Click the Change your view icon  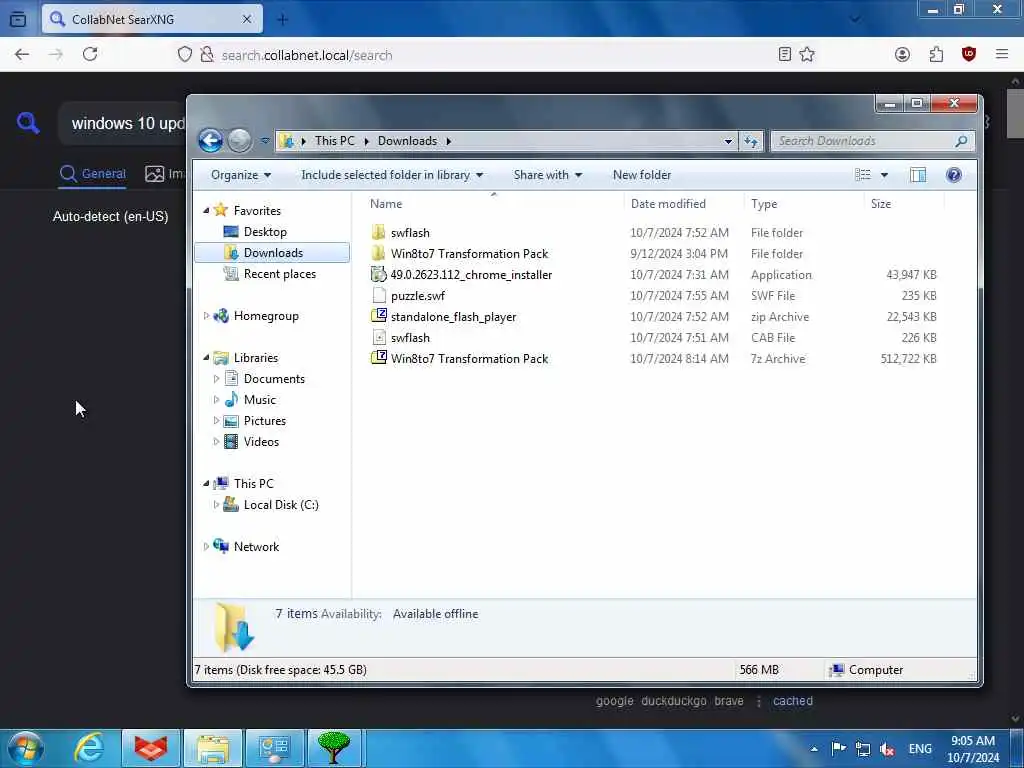point(863,174)
